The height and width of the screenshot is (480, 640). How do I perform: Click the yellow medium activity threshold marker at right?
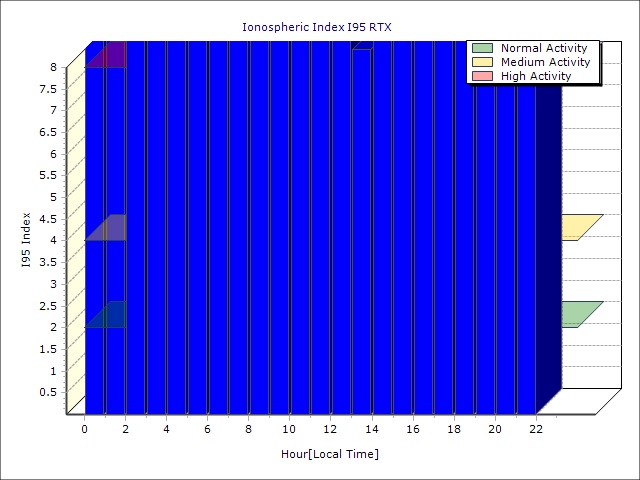582,228
